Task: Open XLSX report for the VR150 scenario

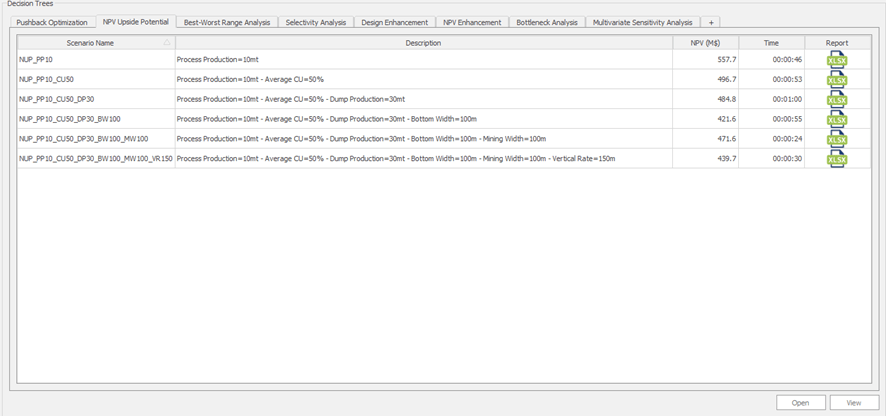Action: (x=836, y=158)
